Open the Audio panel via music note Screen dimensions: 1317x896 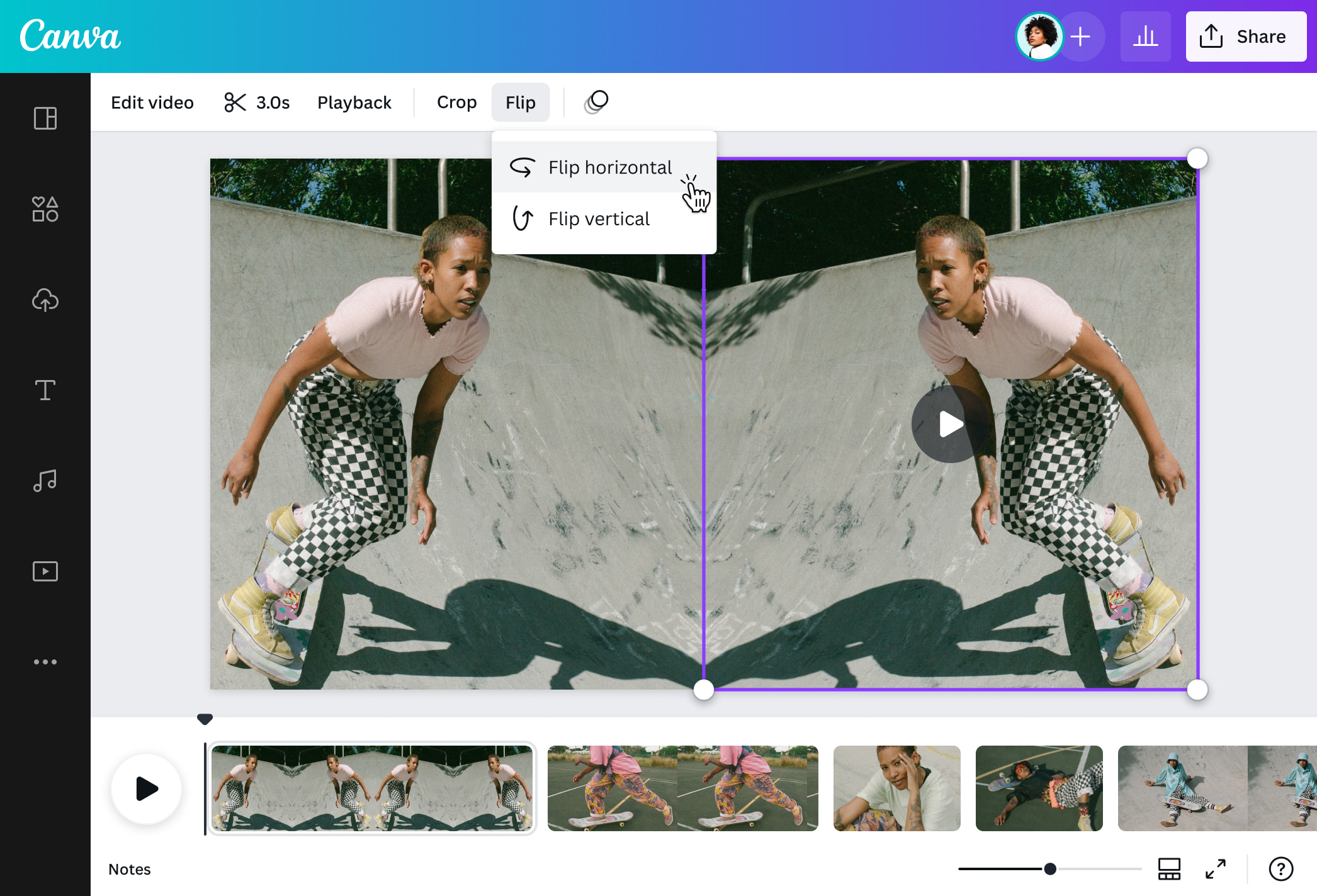pyautogui.click(x=45, y=480)
